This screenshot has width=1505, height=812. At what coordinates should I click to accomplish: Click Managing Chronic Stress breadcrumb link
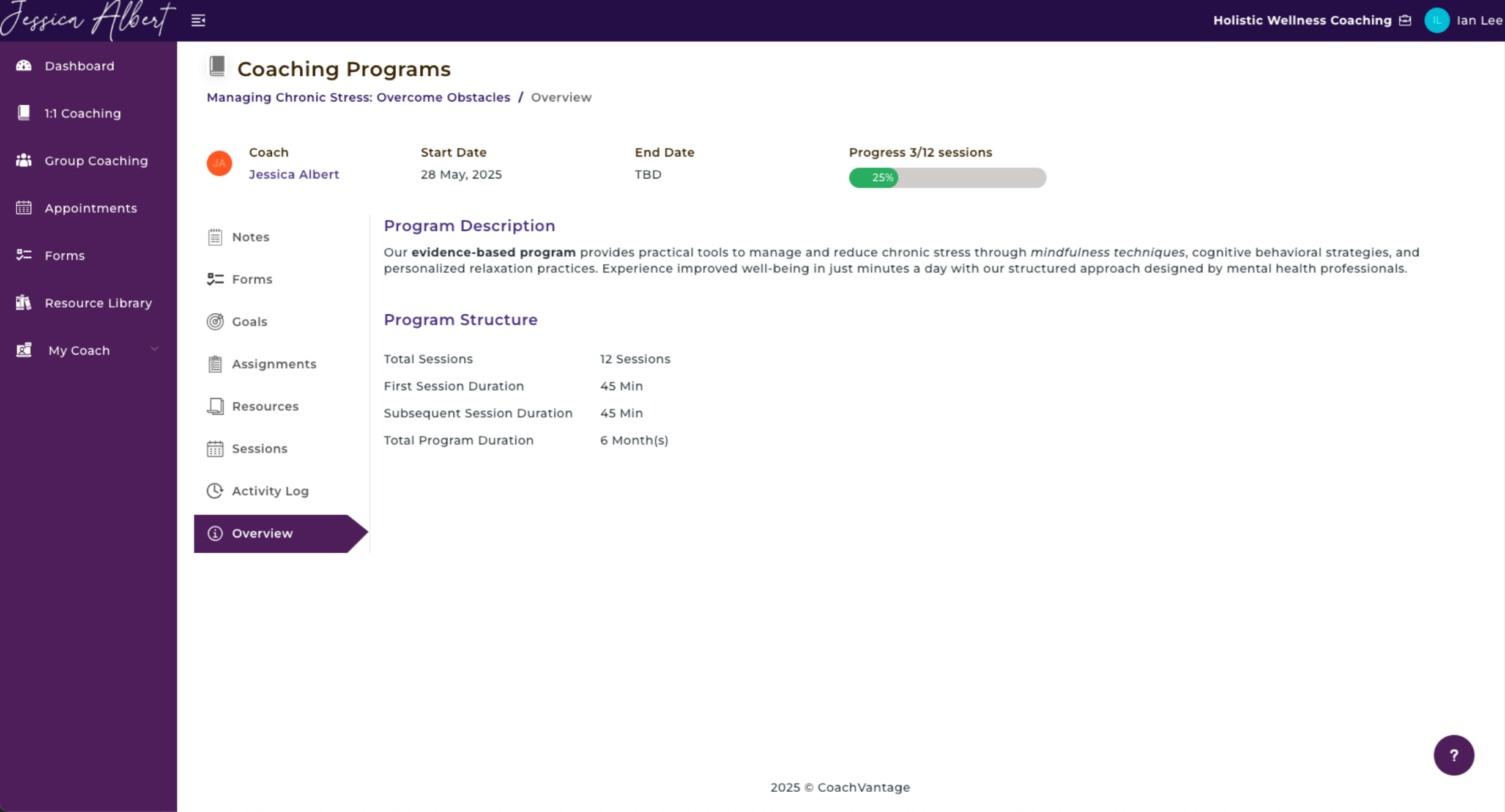tap(358, 97)
